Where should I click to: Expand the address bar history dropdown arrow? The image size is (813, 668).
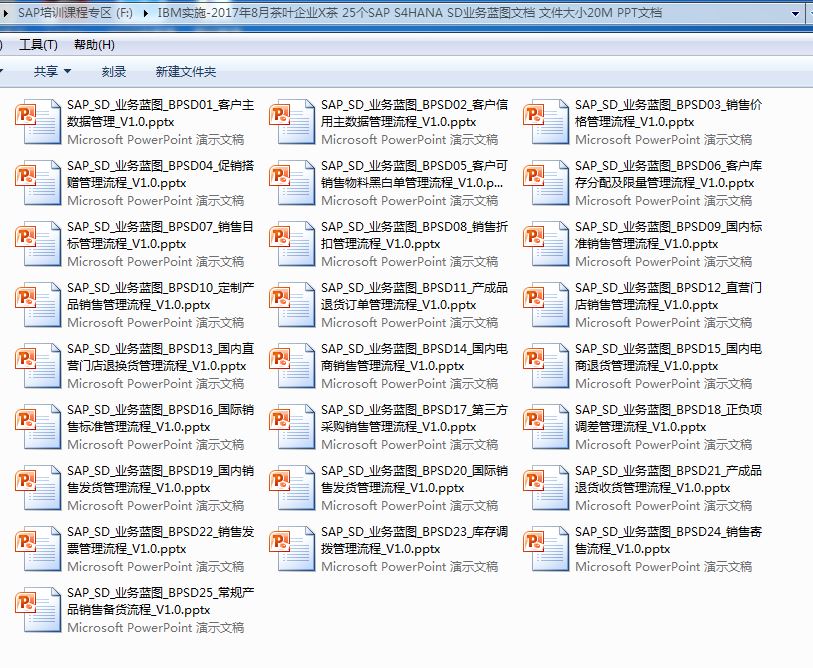coord(795,13)
